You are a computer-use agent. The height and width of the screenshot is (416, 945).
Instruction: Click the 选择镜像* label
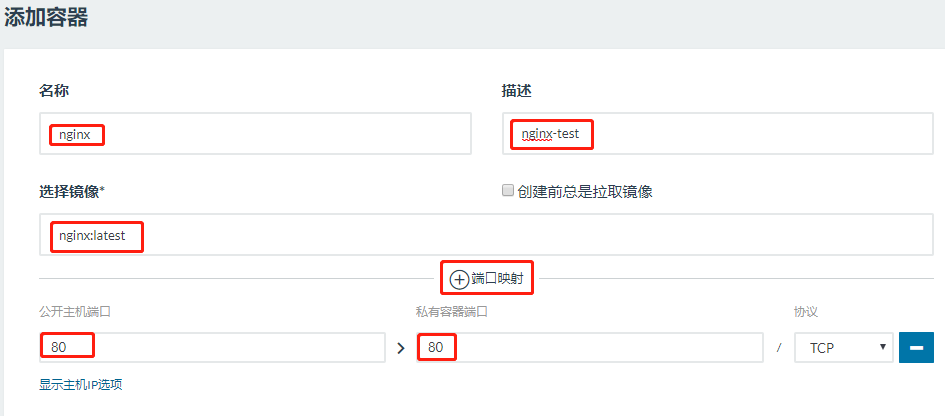pos(72,191)
